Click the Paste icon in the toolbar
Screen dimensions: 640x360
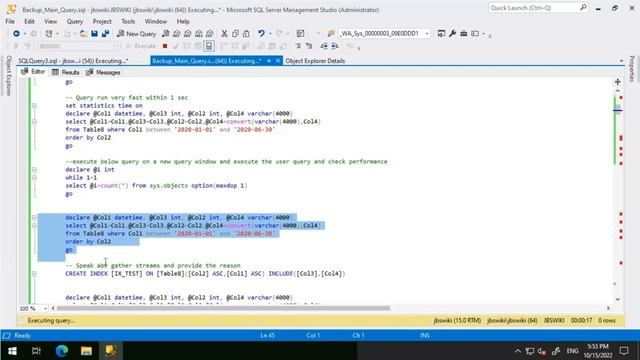(x=246, y=33)
